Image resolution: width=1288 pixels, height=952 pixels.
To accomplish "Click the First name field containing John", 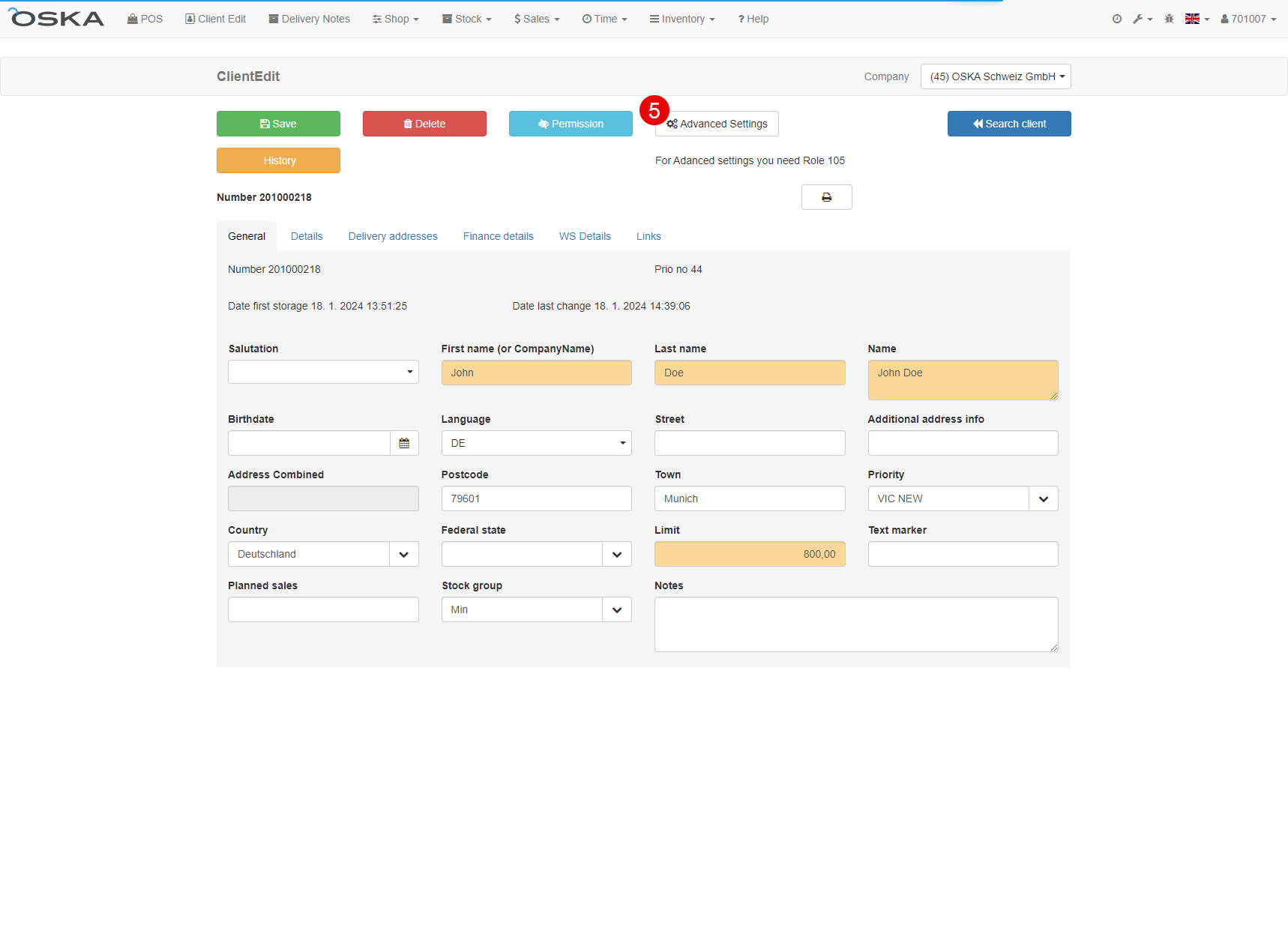I will pos(537,373).
